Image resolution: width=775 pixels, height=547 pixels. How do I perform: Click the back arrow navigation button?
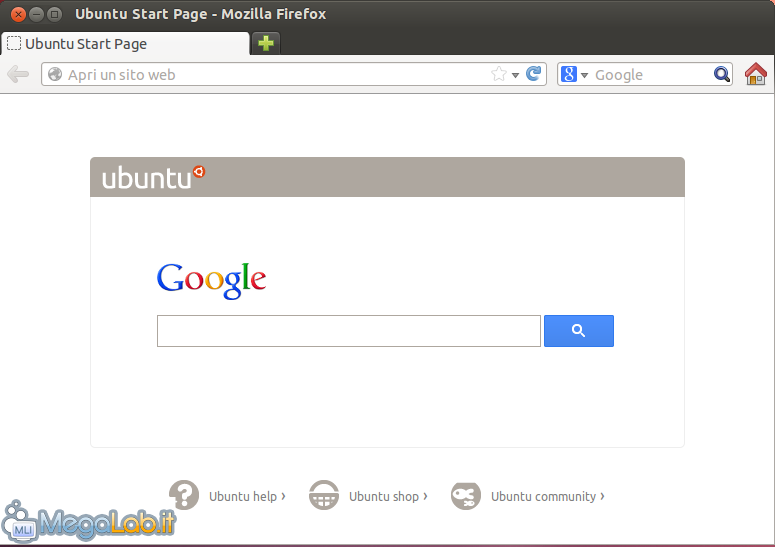(x=18, y=75)
